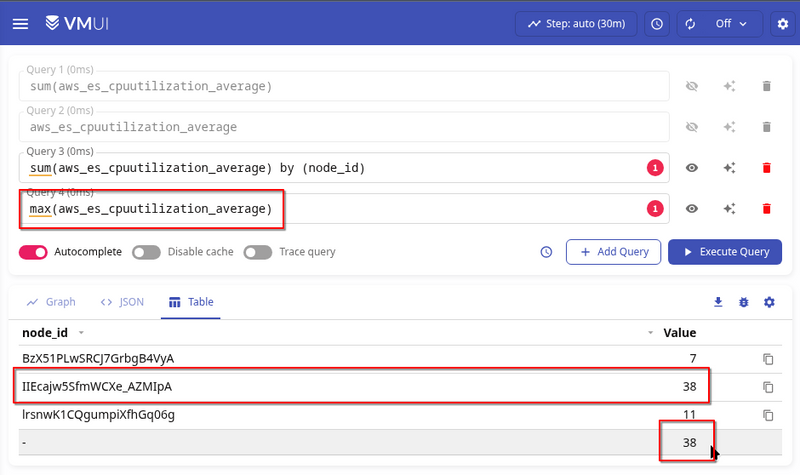The image size is (800, 475).
Task: Open the query debug bug icon
Action: pyautogui.click(x=743, y=302)
